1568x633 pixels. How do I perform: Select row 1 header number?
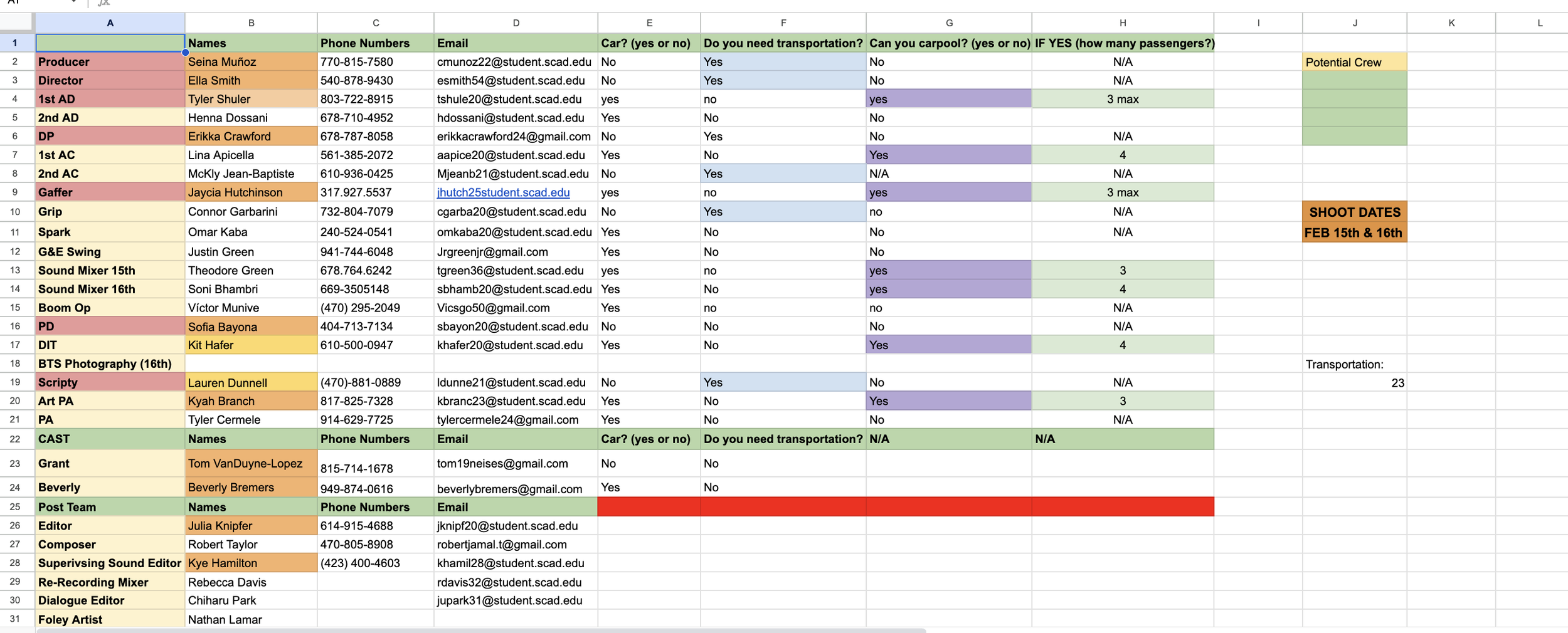tap(14, 43)
